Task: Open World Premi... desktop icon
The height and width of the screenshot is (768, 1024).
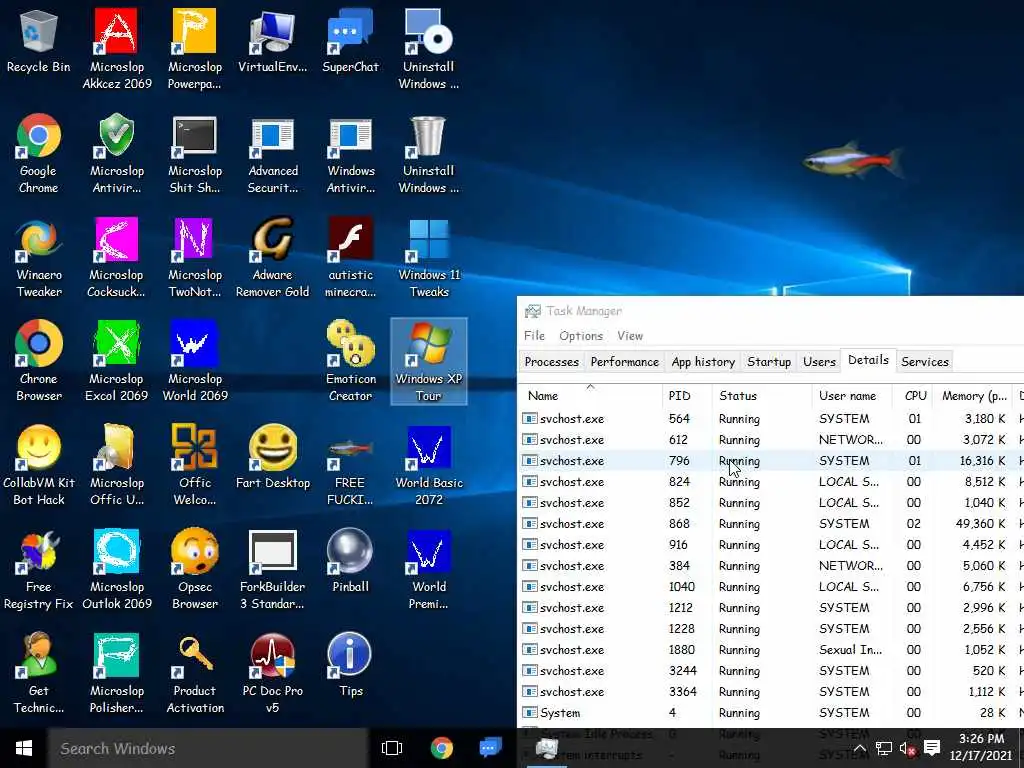Action: click(x=429, y=569)
